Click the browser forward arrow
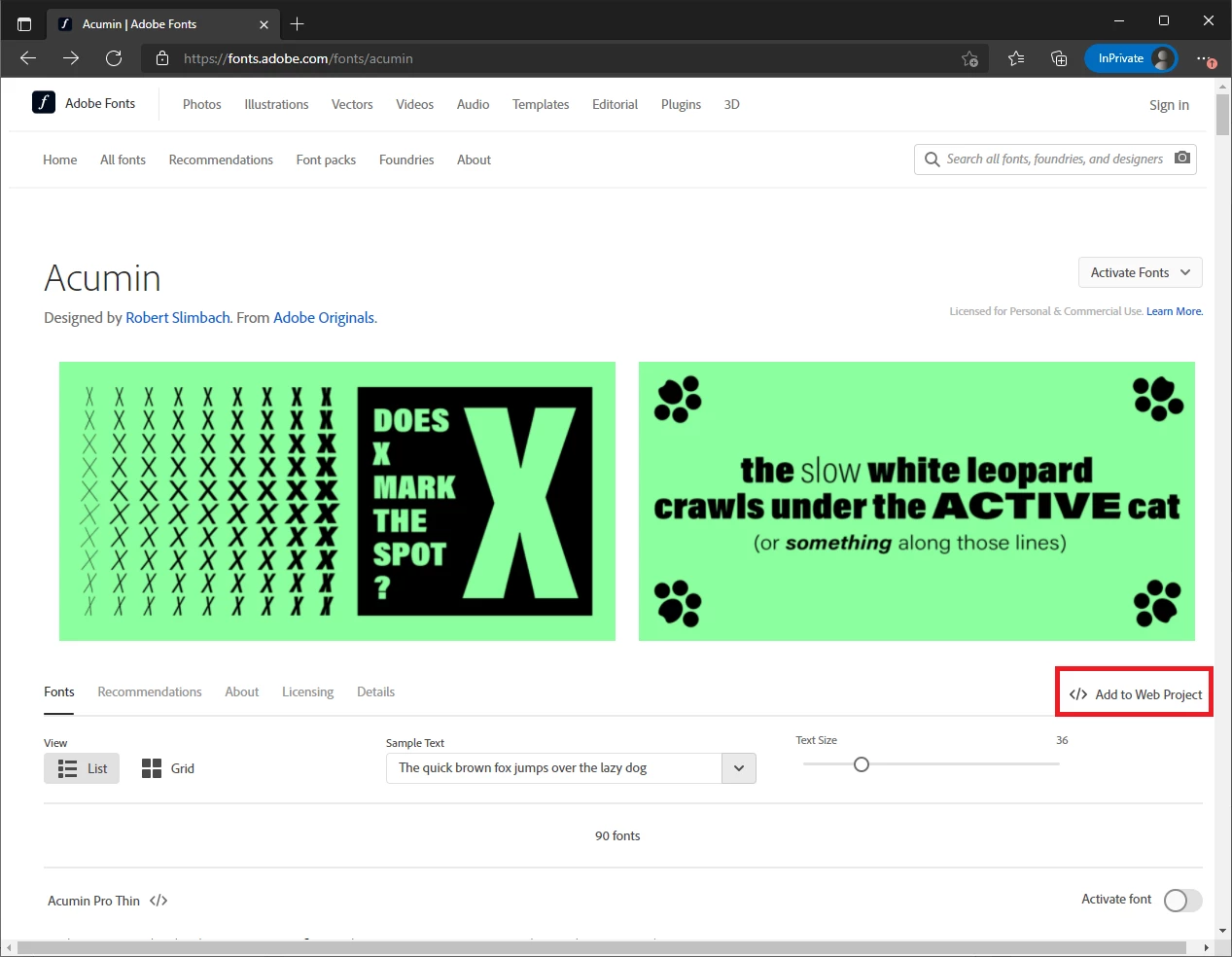 pos(71,58)
